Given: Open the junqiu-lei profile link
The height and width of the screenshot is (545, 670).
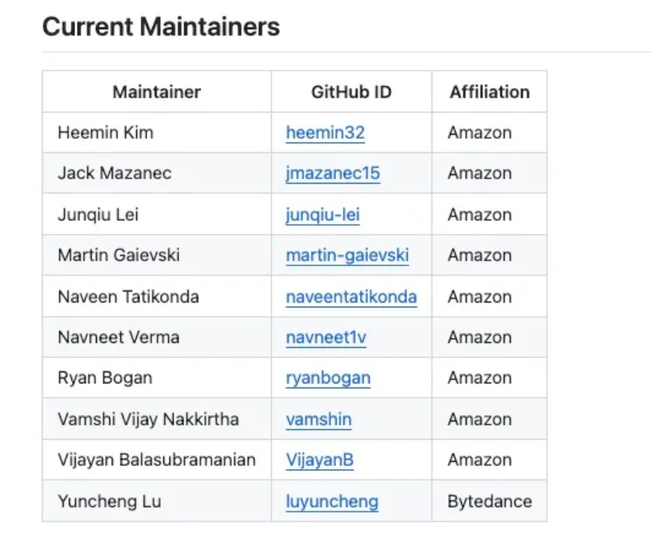Looking at the screenshot, I should 322,214.
